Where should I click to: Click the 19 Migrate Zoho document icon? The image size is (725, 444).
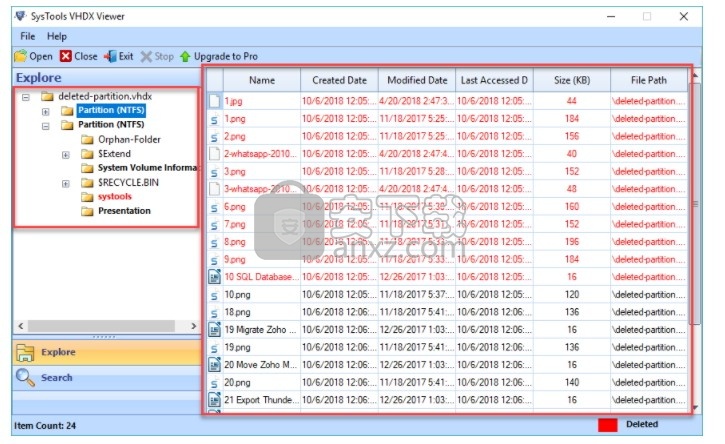point(215,329)
